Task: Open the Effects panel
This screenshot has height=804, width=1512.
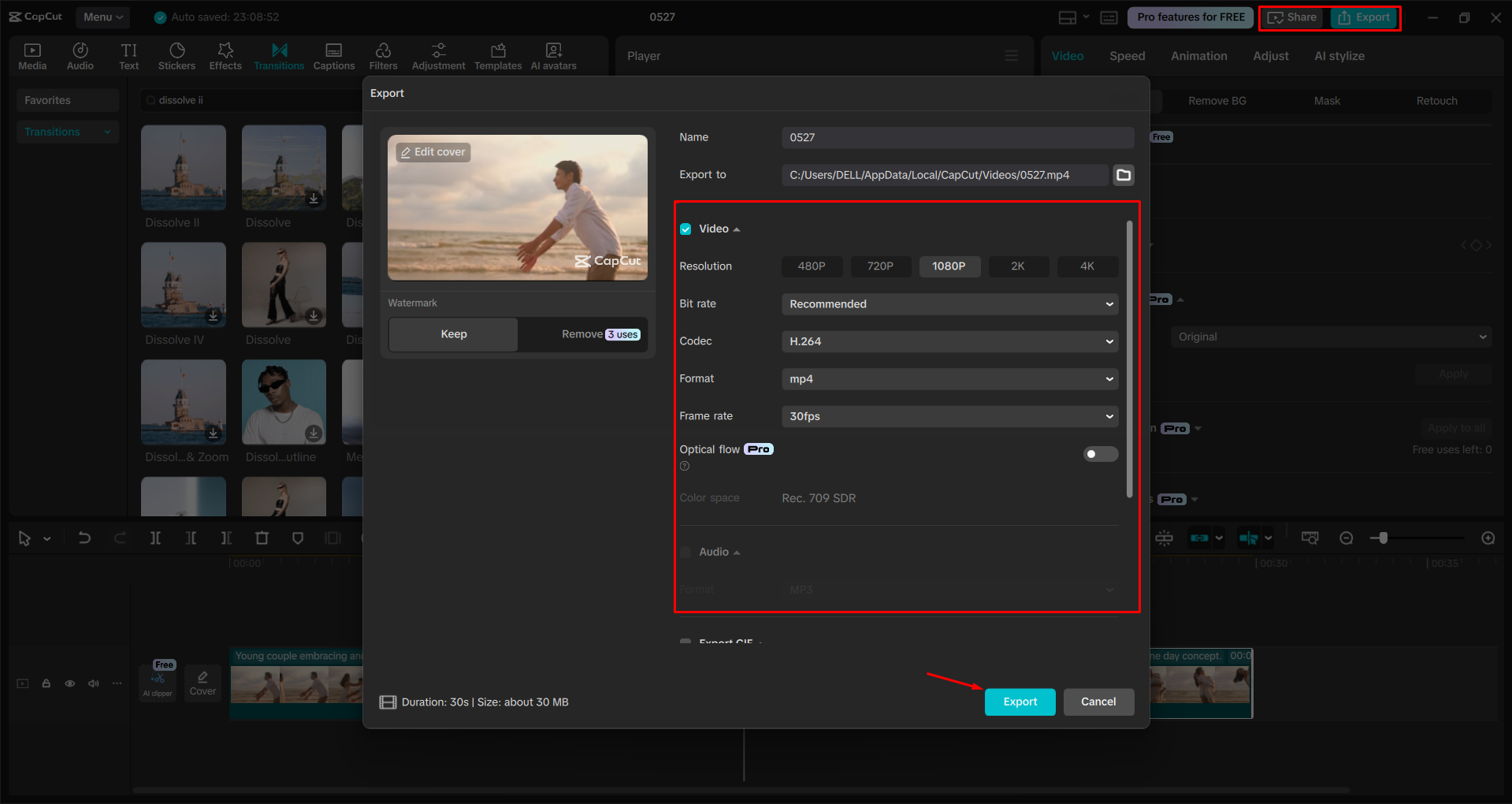Action: coord(225,55)
